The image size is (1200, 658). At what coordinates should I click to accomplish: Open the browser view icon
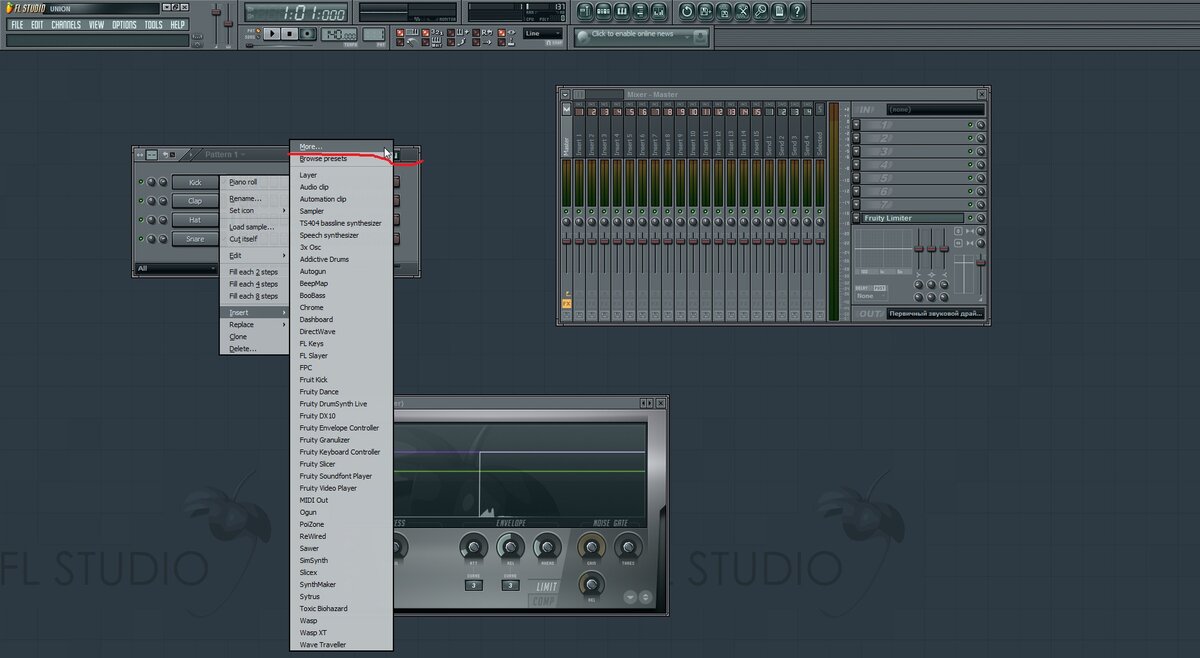[640, 11]
